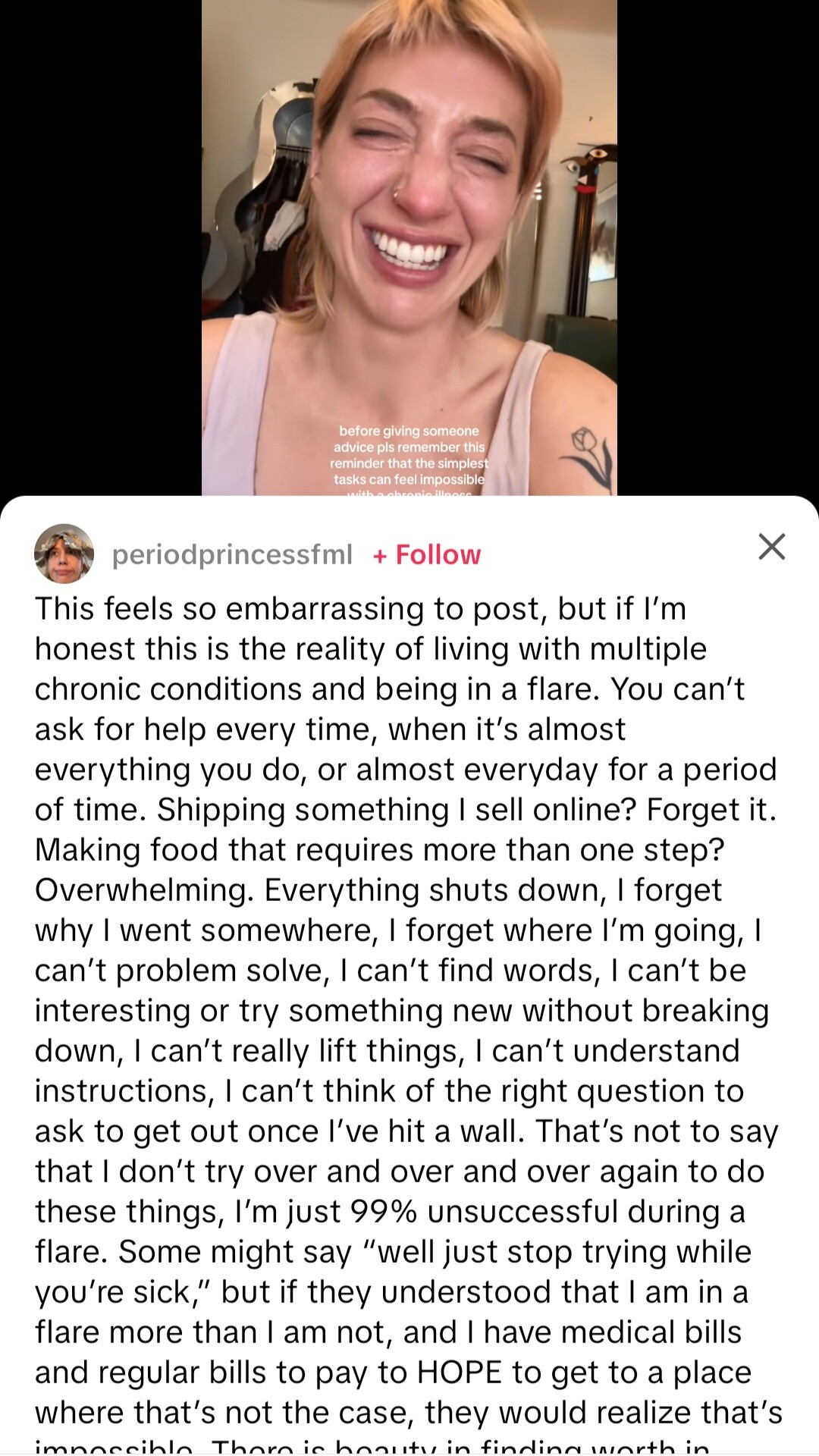Tap the video preview above the panel
This screenshot has height=1456, width=819.
409,248
